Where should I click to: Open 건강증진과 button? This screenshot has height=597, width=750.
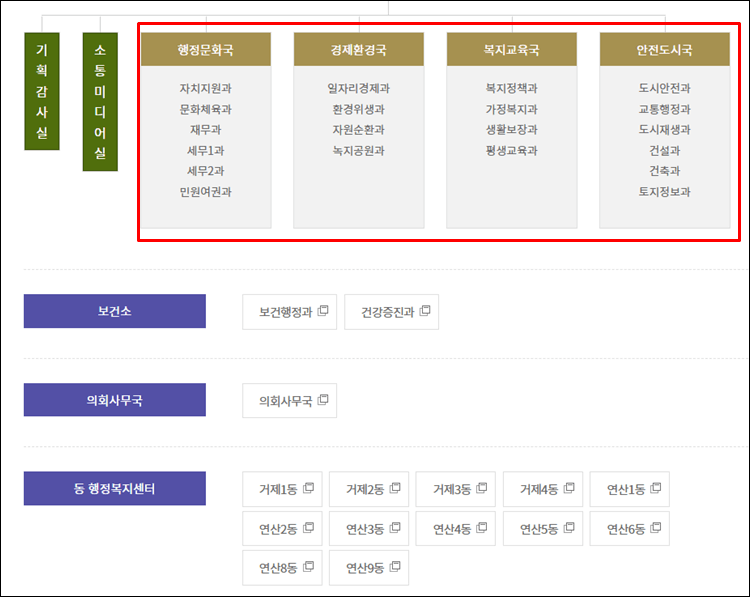[391, 312]
